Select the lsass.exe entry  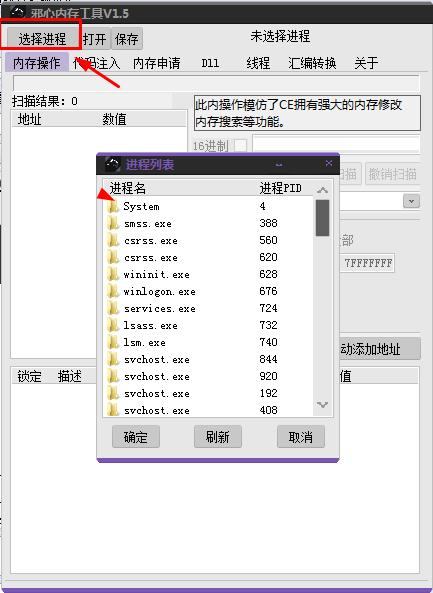[x=151, y=326]
